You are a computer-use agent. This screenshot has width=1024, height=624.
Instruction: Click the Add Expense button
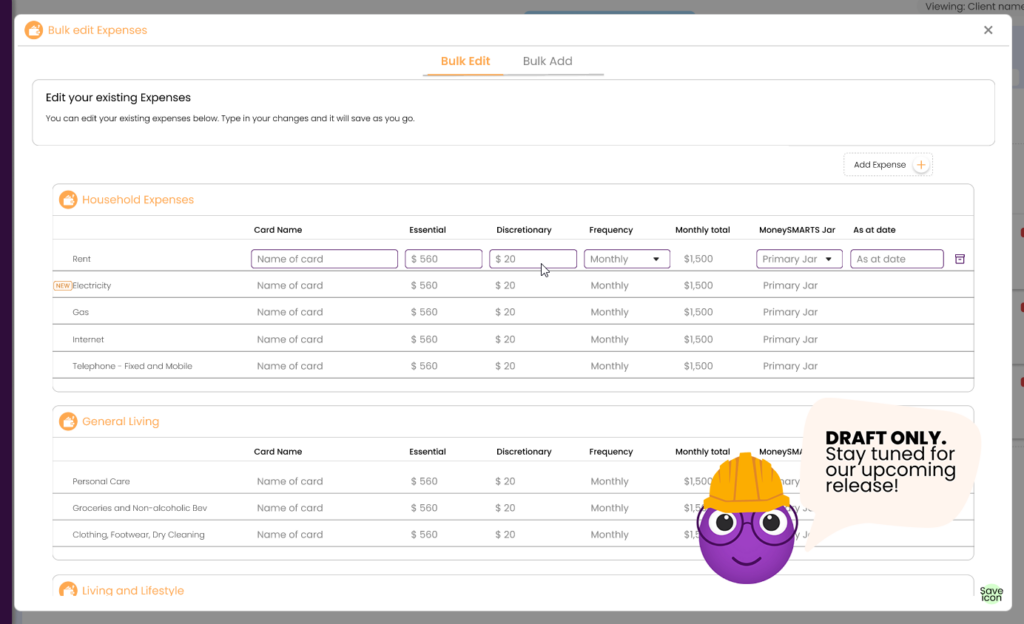[879, 164]
